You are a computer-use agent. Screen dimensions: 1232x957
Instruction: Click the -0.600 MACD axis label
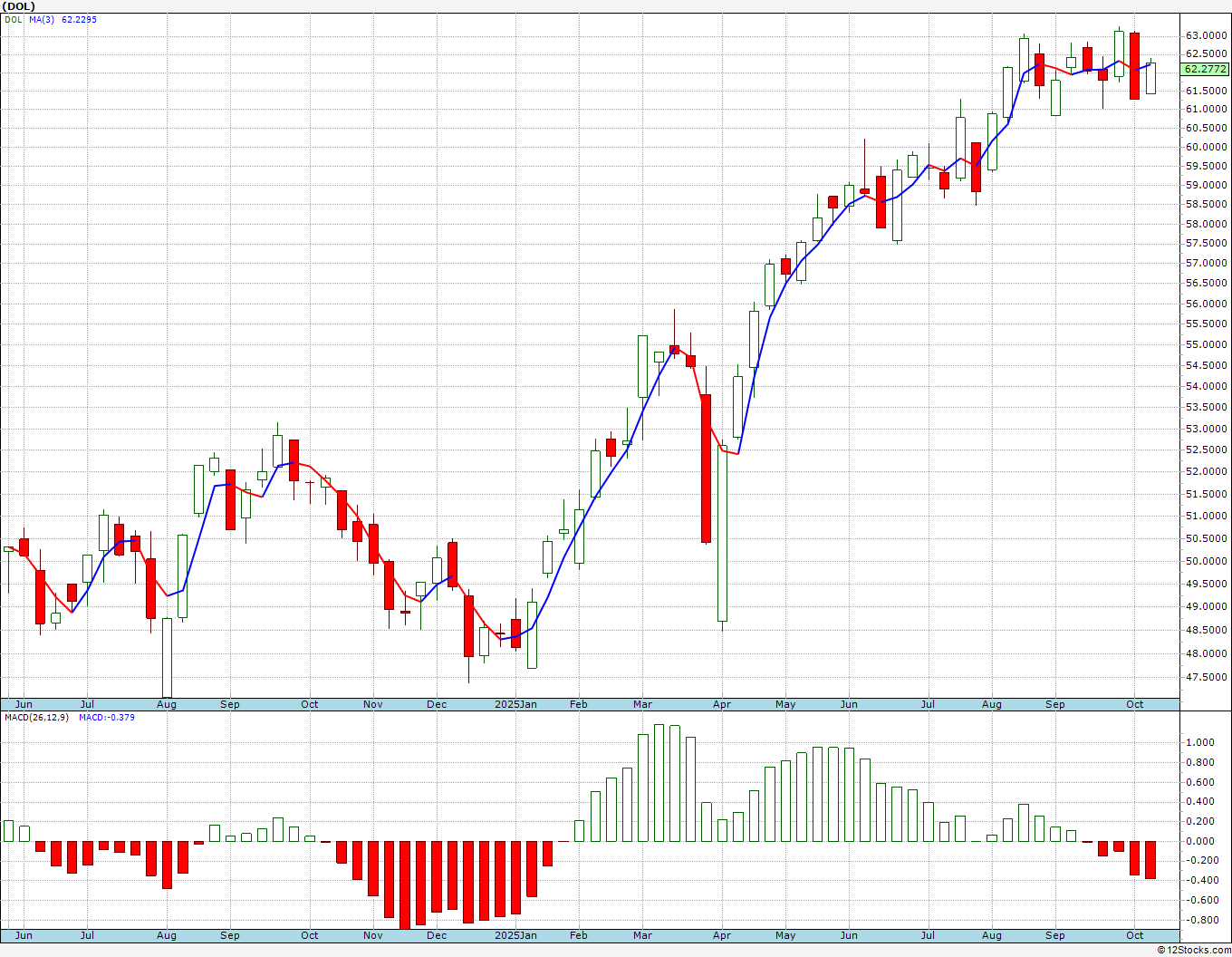click(1200, 900)
